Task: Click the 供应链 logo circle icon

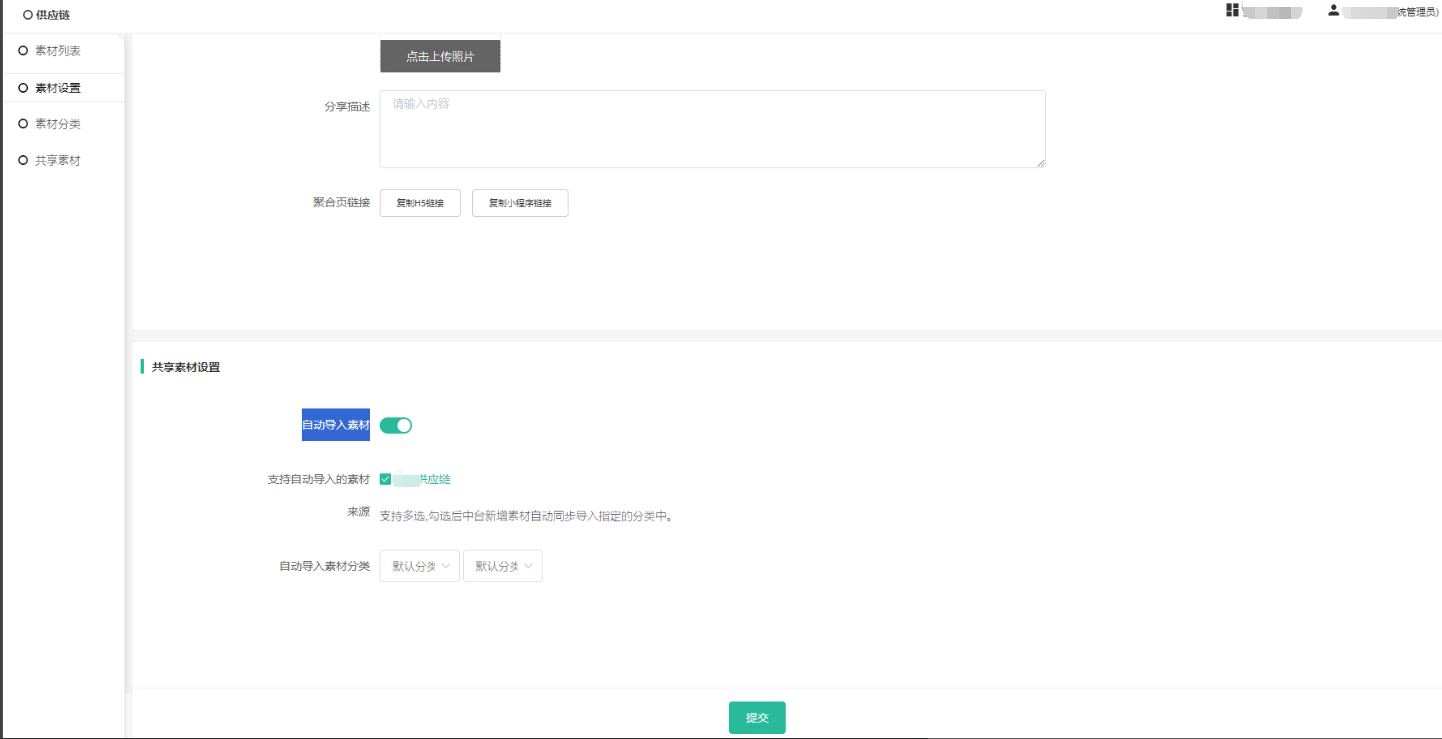Action: pyautogui.click(x=27, y=15)
